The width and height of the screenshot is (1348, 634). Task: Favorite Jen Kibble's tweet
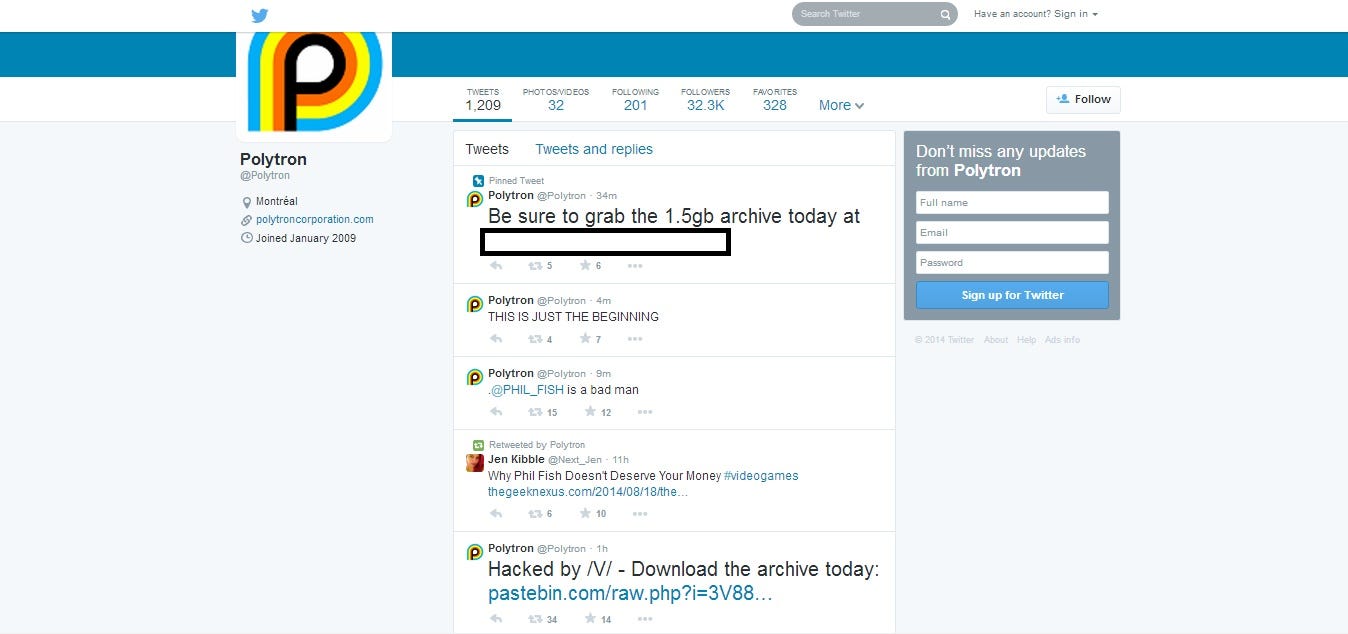[x=585, y=514]
